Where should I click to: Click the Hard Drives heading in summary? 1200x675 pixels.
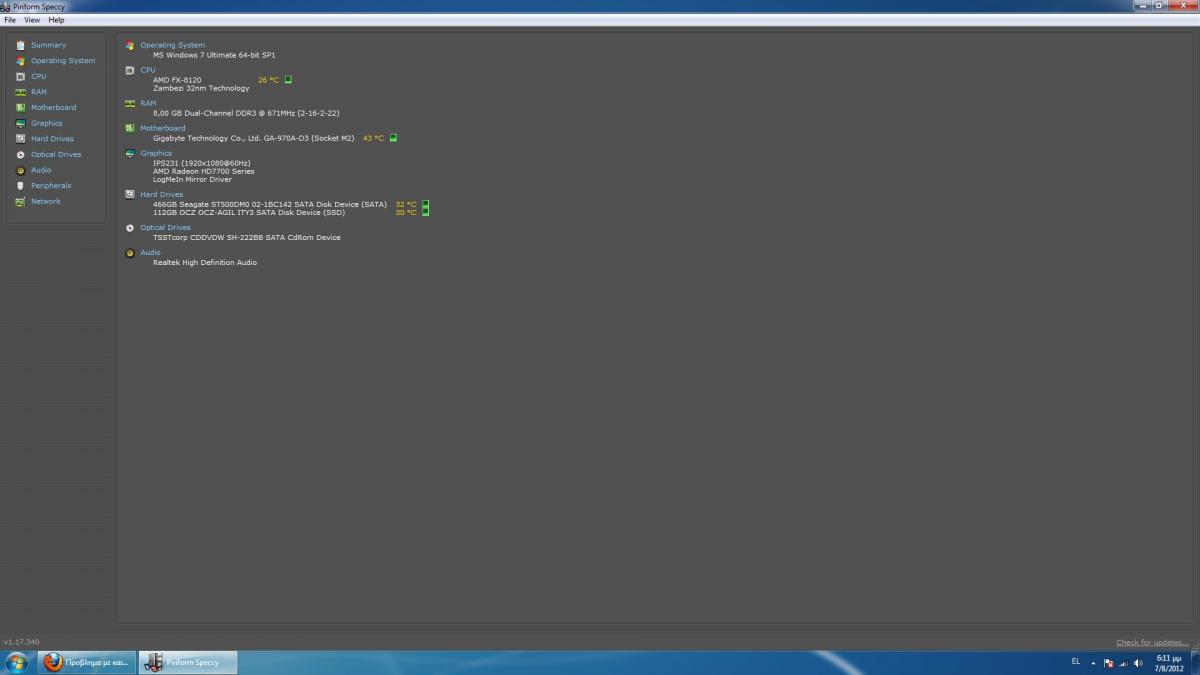coord(161,195)
